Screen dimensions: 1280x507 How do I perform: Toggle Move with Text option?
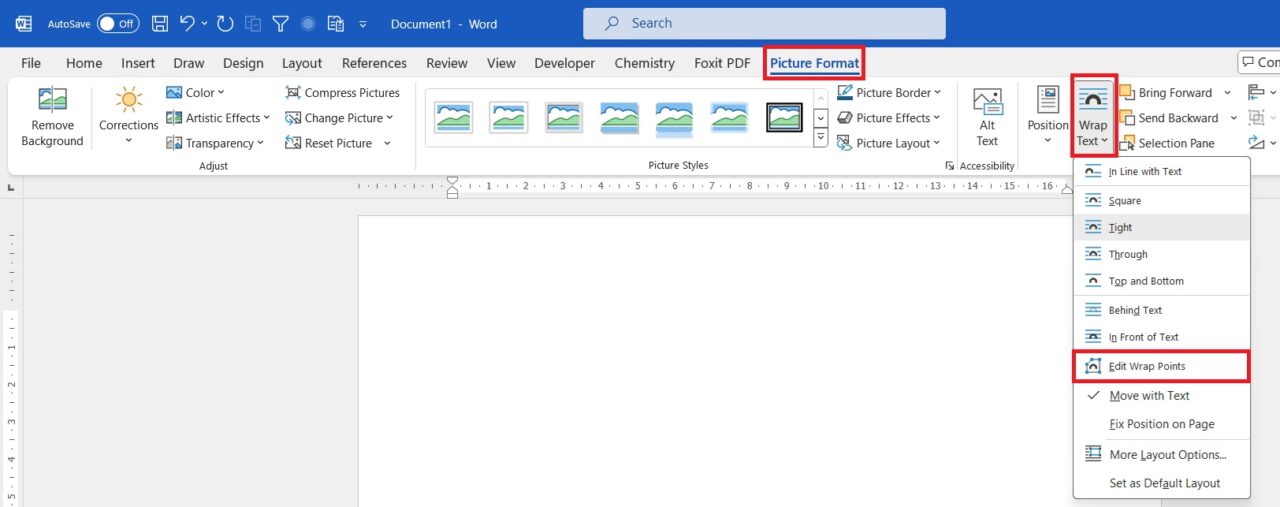pyautogui.click(x=1149, y=396)
